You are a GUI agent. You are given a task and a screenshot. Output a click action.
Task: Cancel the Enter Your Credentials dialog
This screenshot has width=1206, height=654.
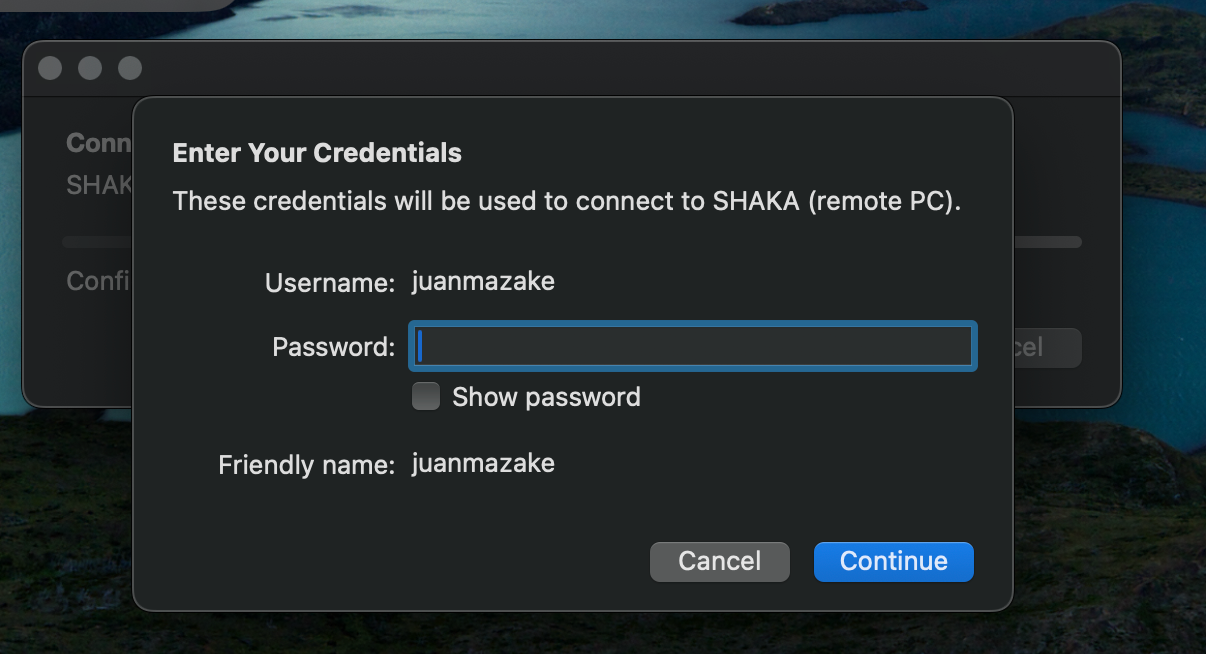point(719,561)
